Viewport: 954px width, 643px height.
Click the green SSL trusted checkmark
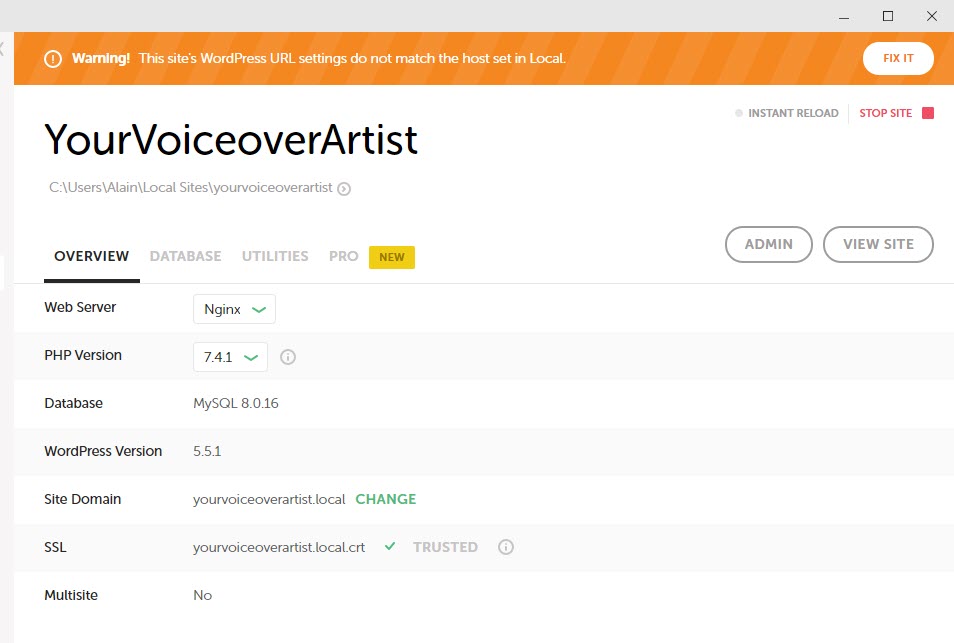pyautogui.click(x=390, y=546)
